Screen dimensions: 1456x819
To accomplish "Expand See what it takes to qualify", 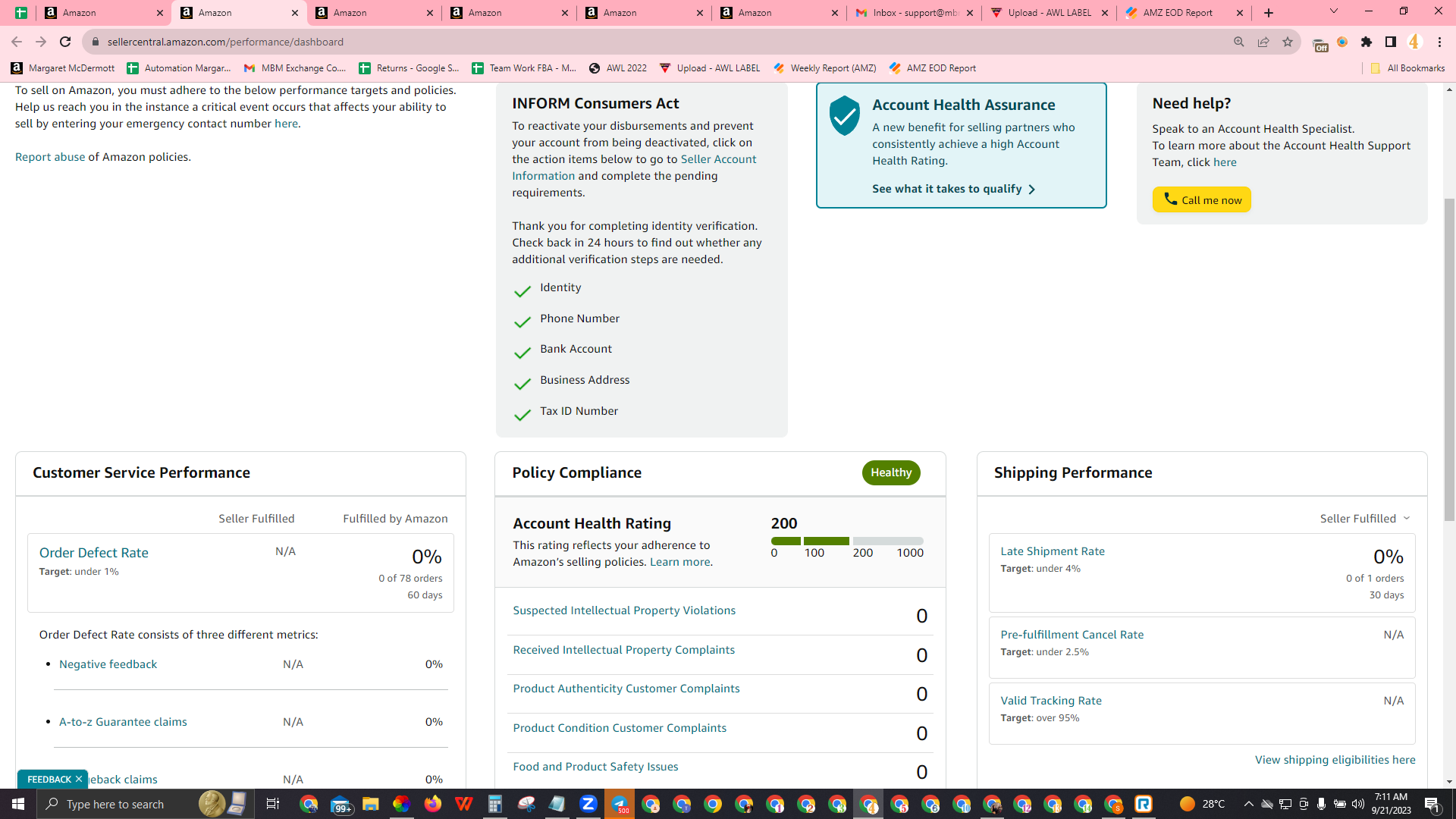I will click(x=953, y=189).
